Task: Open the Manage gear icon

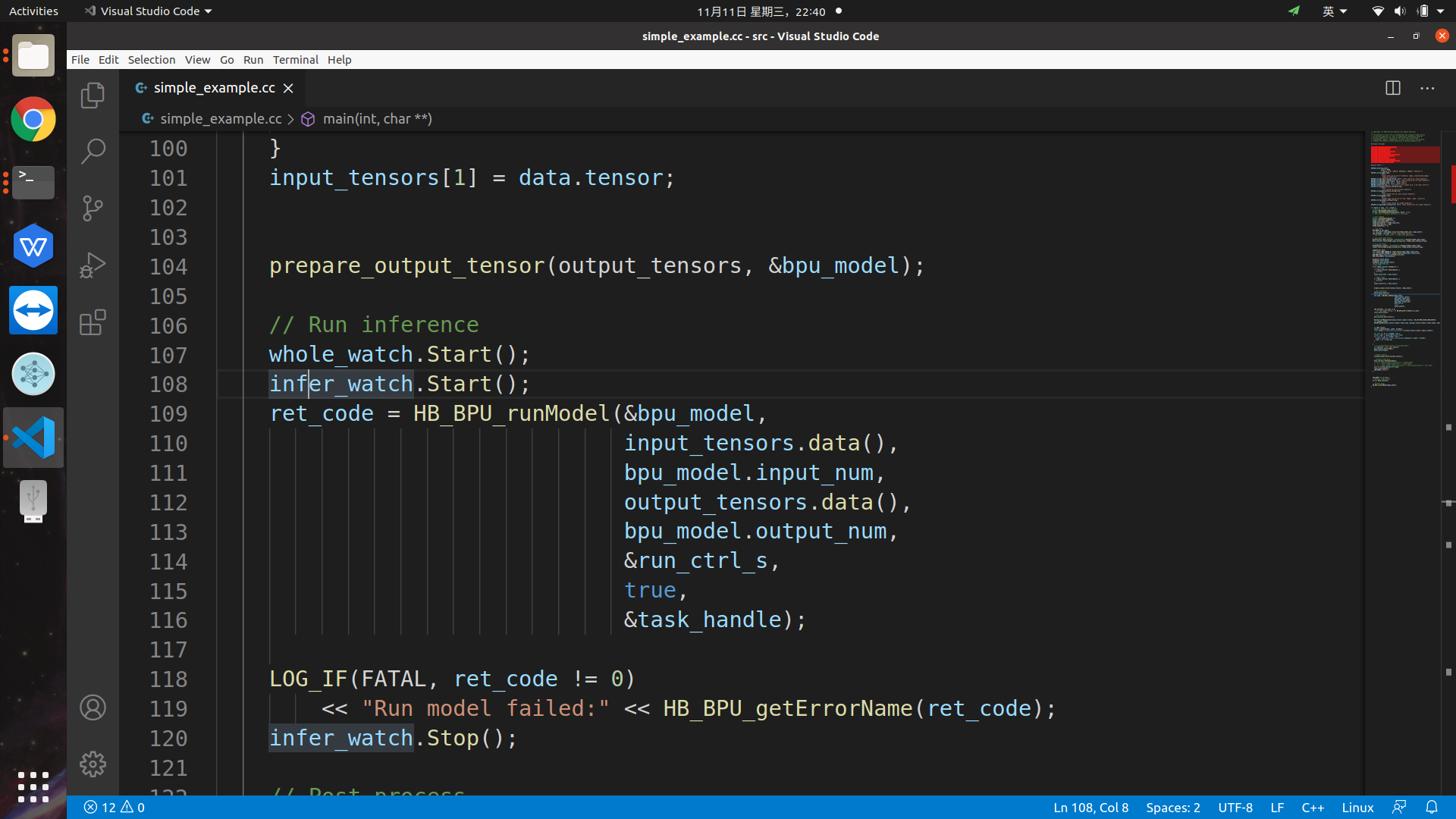Action: [x=93, y=764]
